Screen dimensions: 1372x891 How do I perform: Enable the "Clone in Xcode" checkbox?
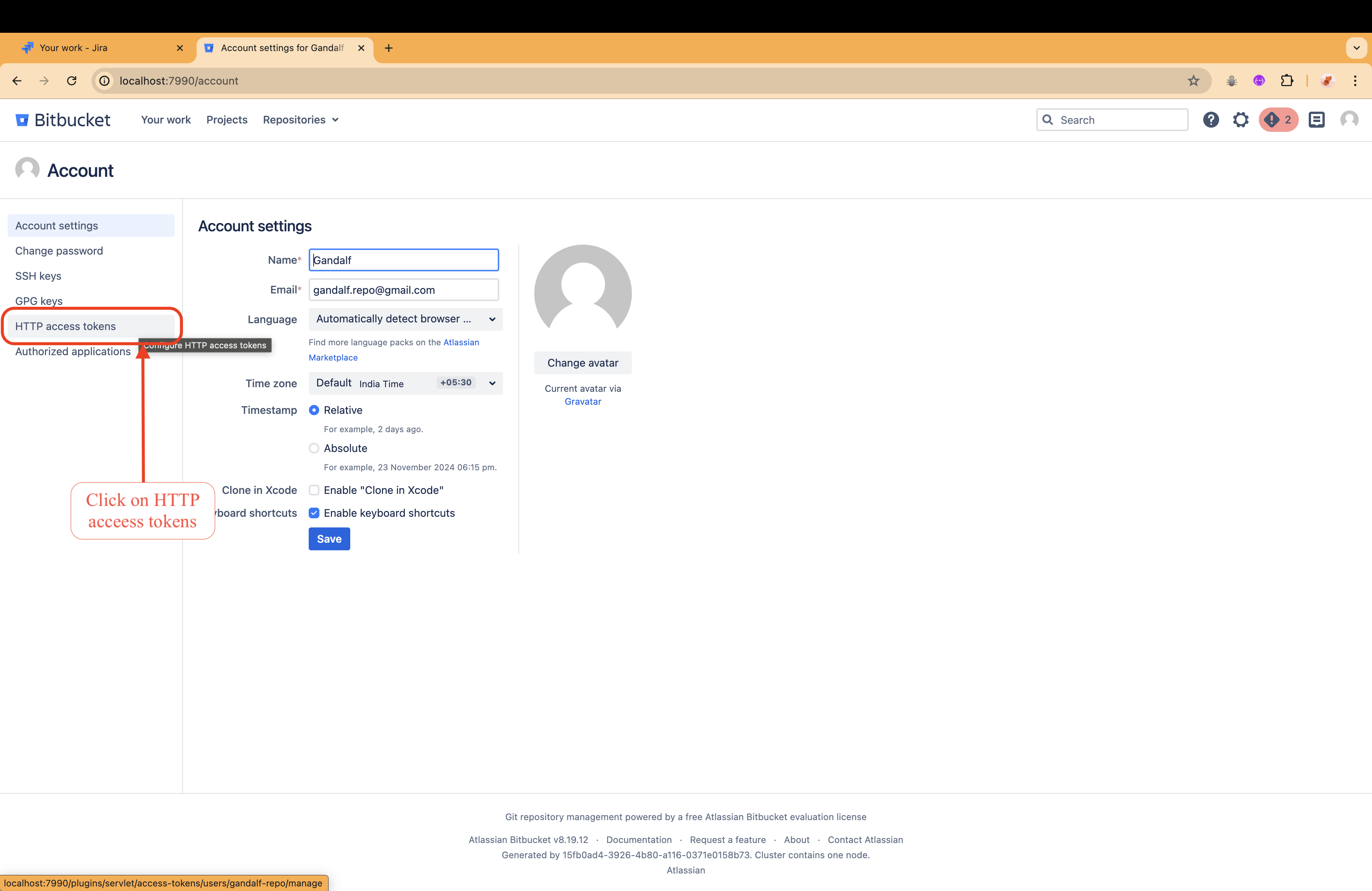[x=314, y=490]
